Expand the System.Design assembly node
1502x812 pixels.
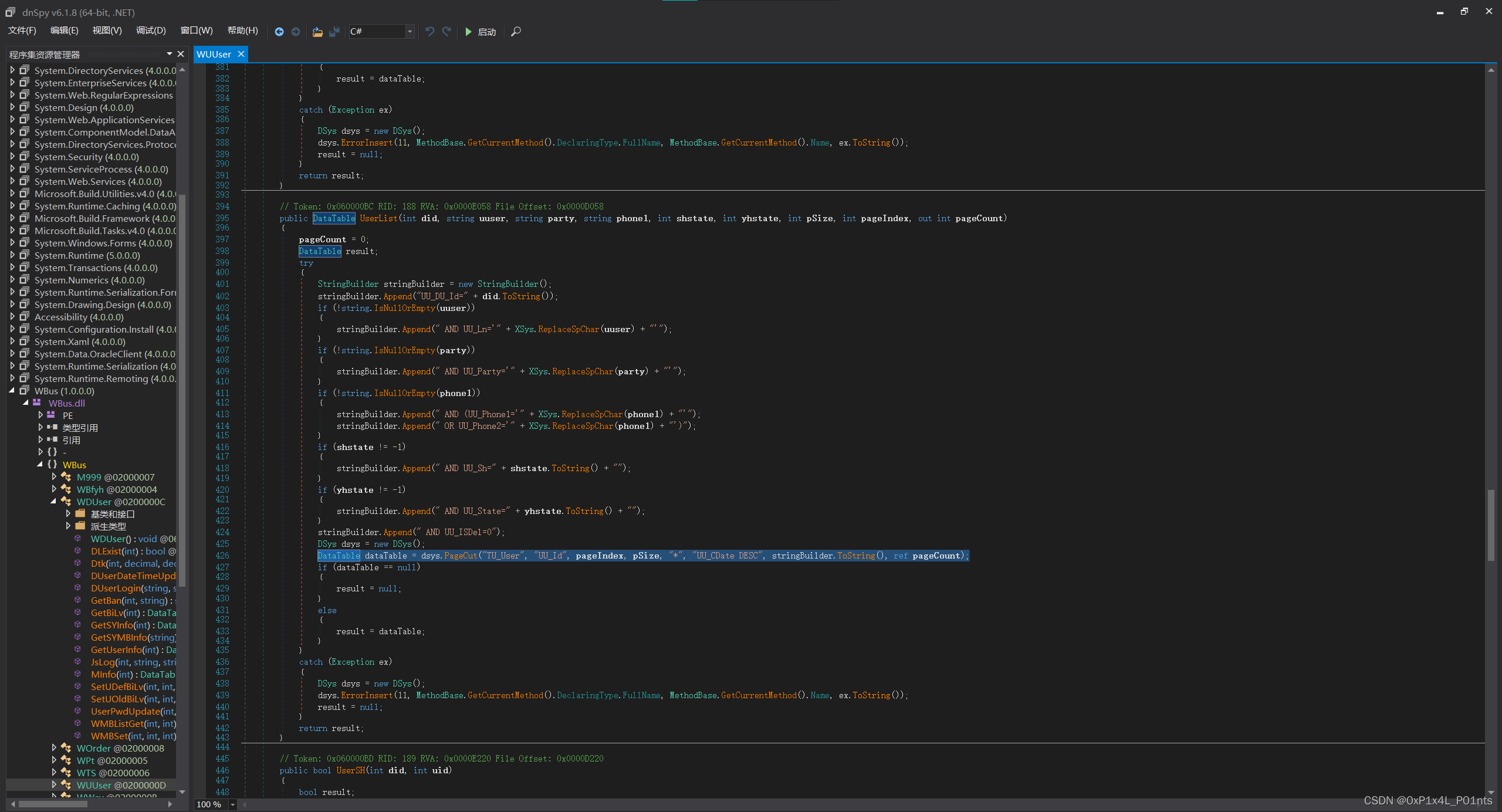(x=12, y=107)
